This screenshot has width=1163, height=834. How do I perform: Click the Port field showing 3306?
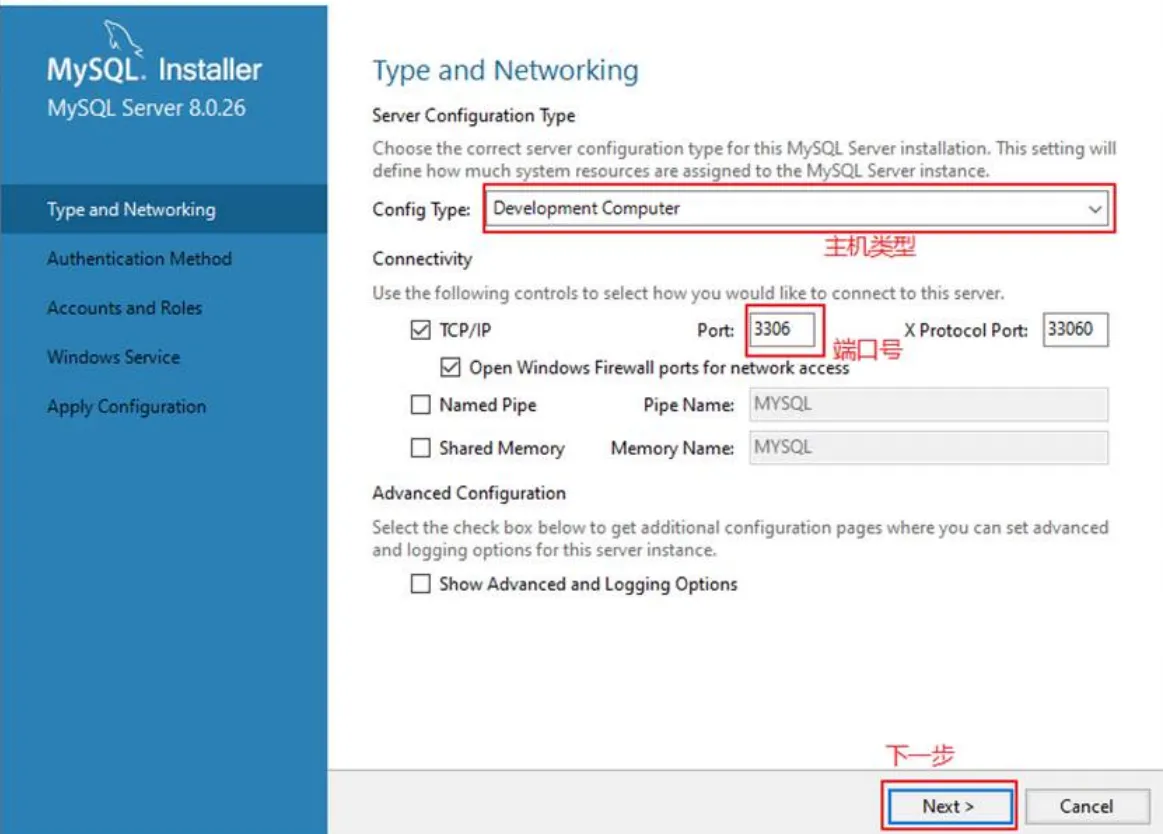[783, 329]
